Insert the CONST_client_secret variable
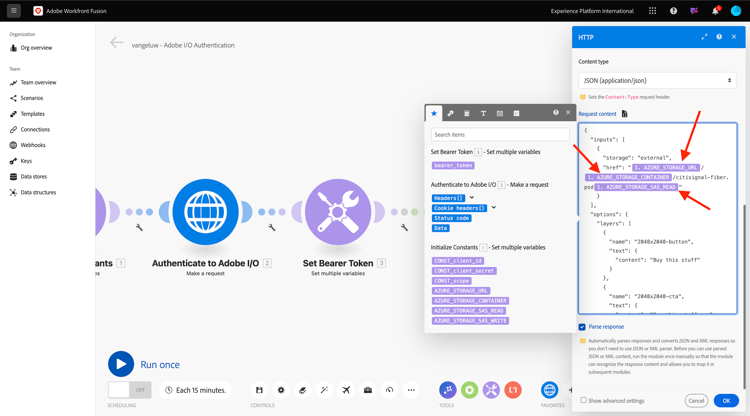 [x=464, y=271]
